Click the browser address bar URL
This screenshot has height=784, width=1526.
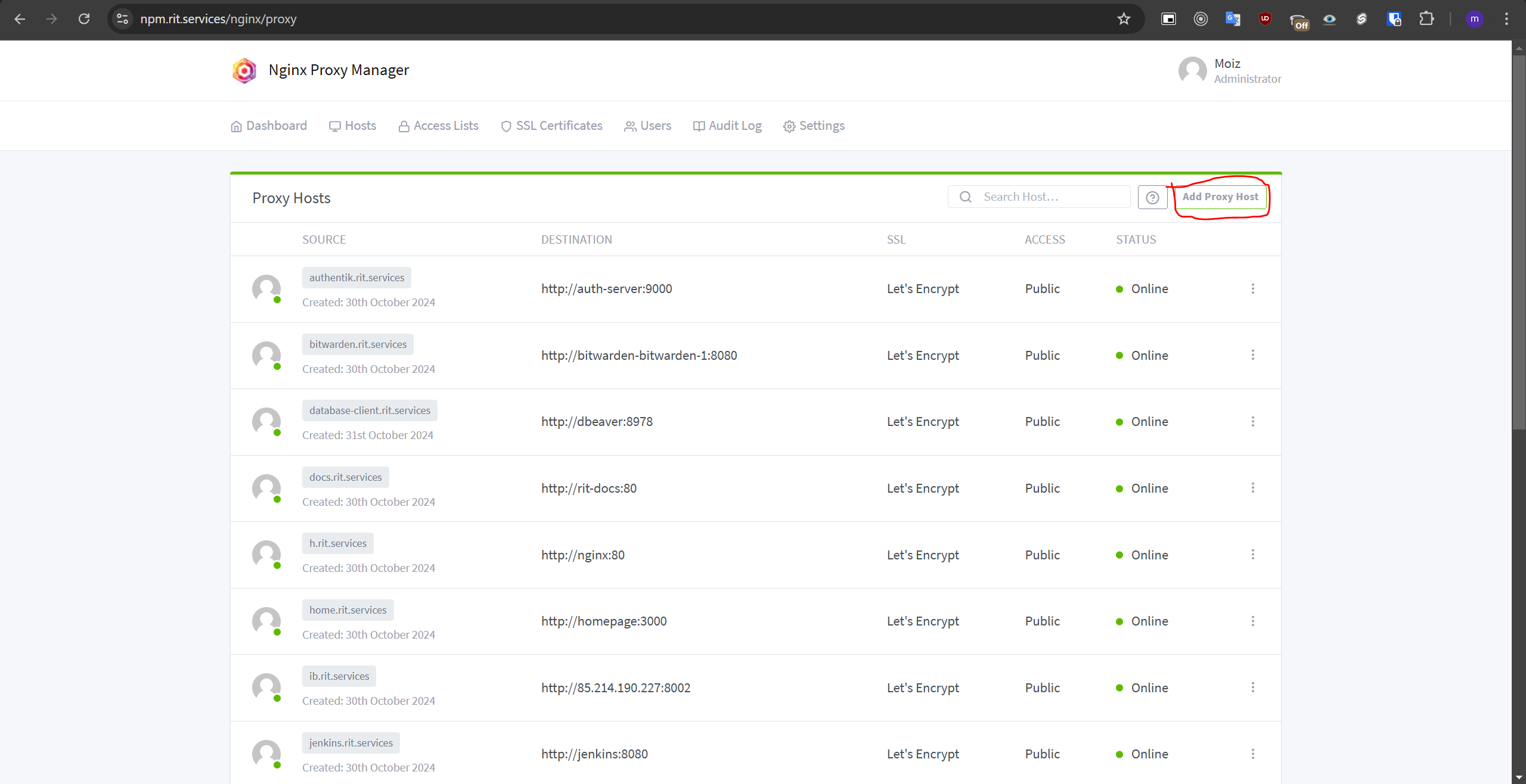218,19
